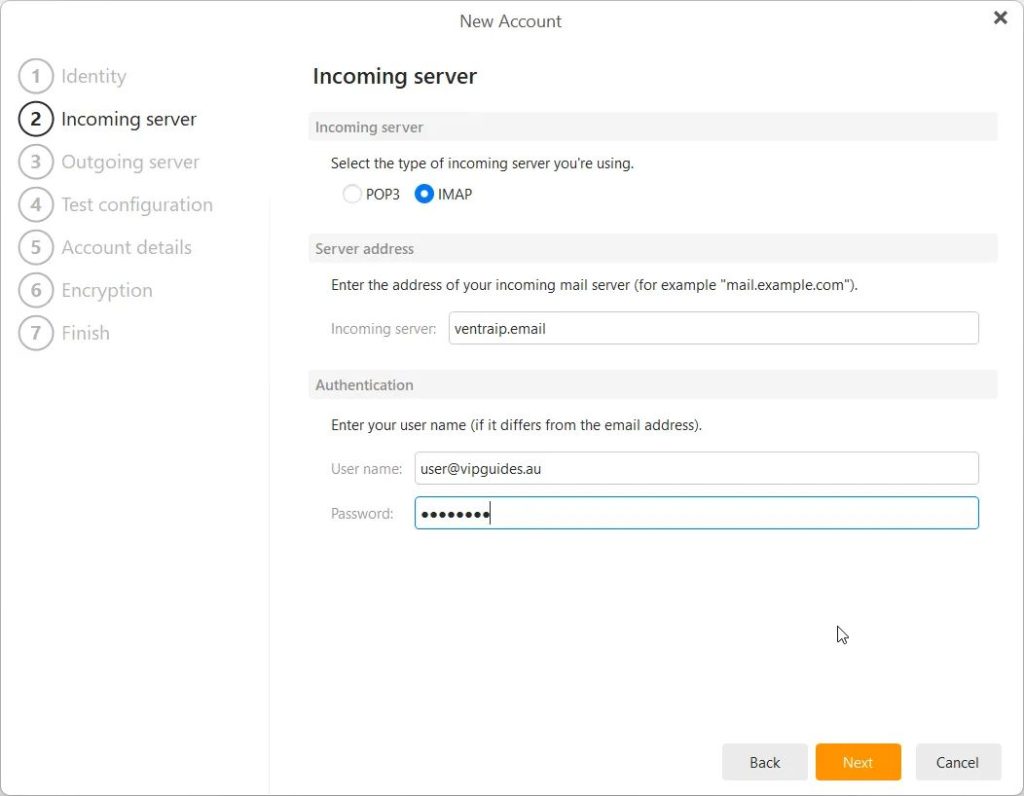Click the step 4 Test configuration circle icon
Screen dimensions: 1024x796
(x=36, y=204)
